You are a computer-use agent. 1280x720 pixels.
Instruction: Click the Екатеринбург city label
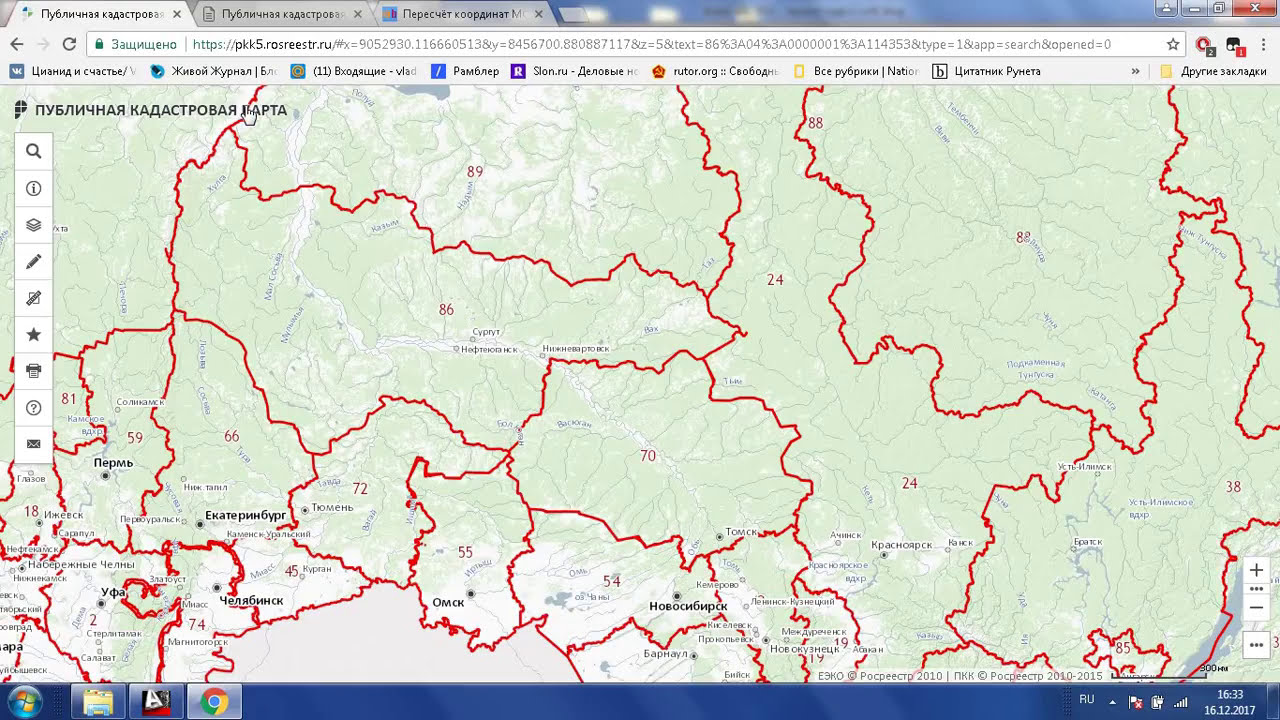point(245,516)
